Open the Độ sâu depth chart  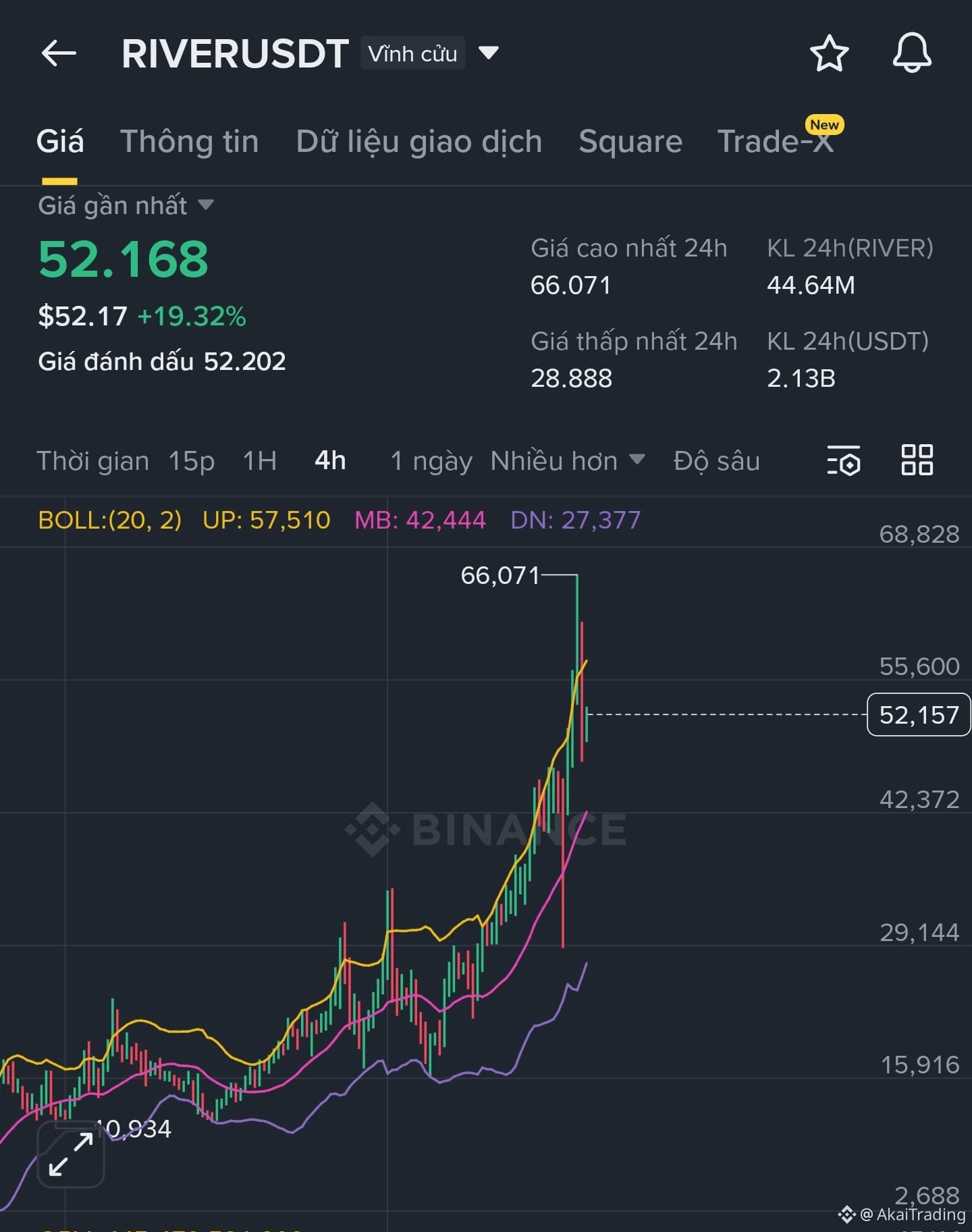click(717, 461)
